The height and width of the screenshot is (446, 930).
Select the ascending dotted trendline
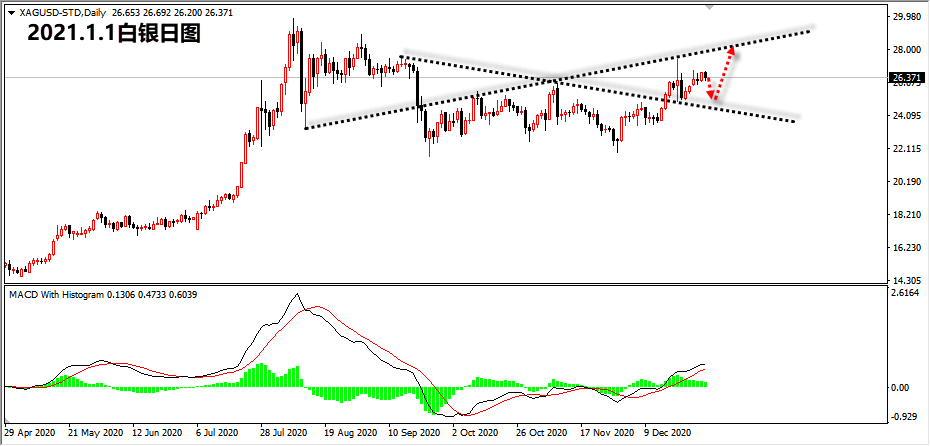coord(558,78)
